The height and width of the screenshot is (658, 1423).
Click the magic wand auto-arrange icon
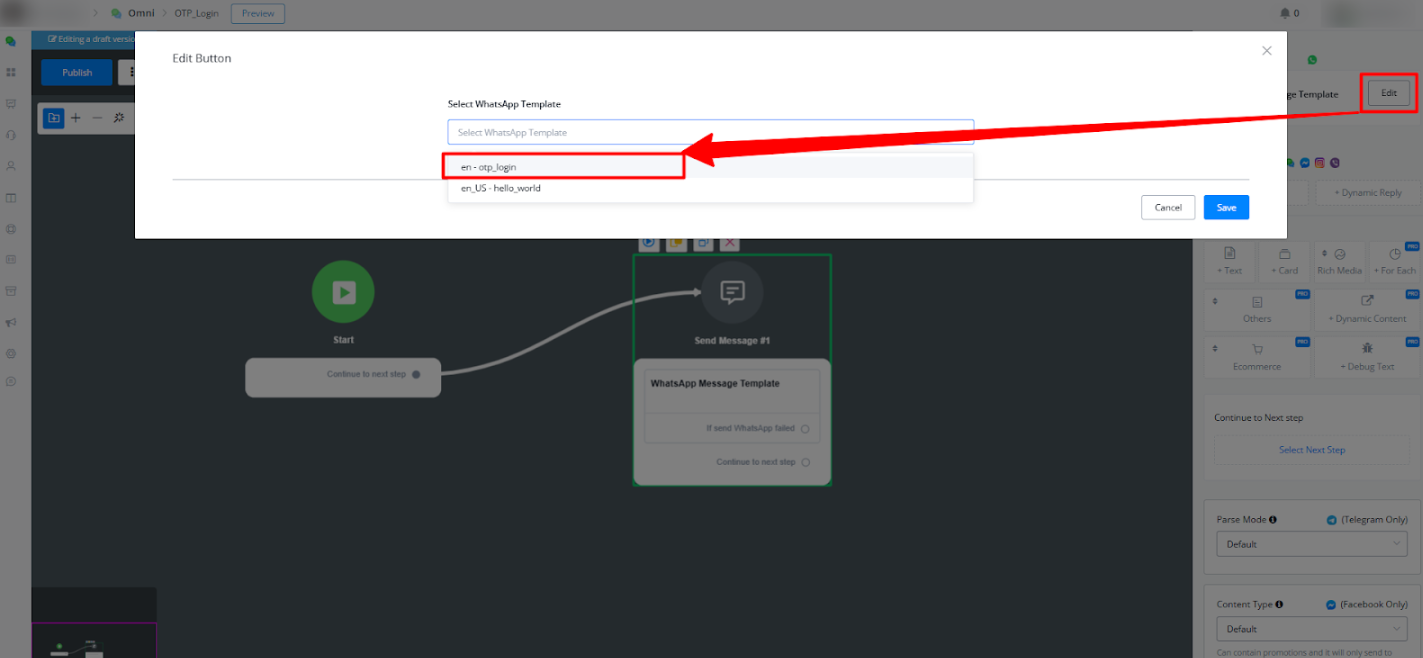tap(119, 118)
